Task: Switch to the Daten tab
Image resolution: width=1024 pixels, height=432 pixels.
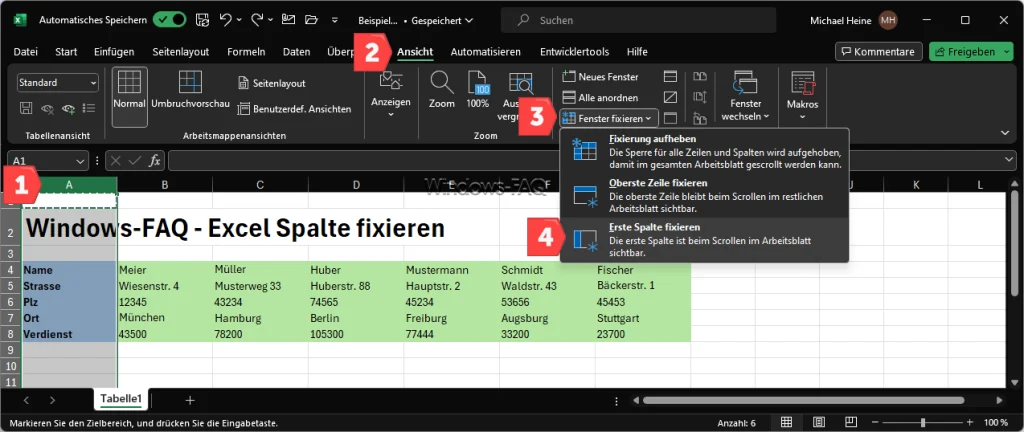Action: [x=296, y=52]
